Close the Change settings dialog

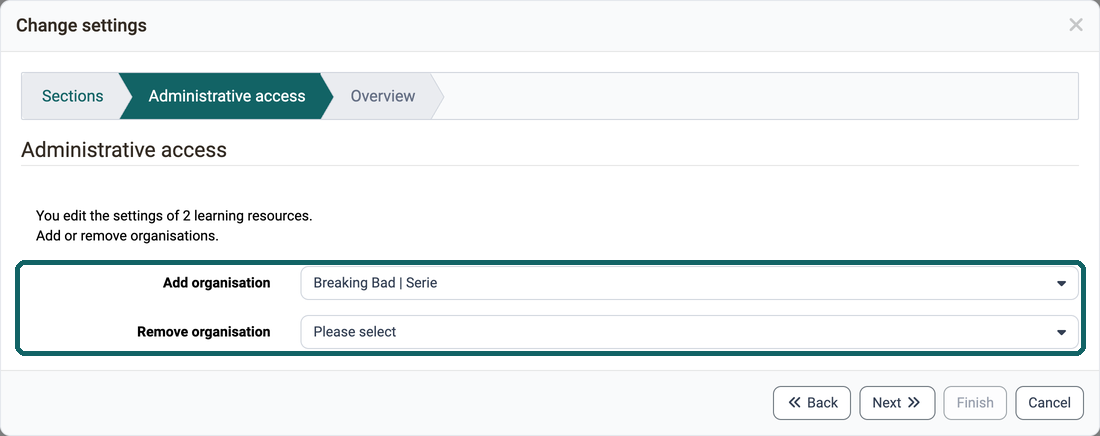coord(1075,25)
